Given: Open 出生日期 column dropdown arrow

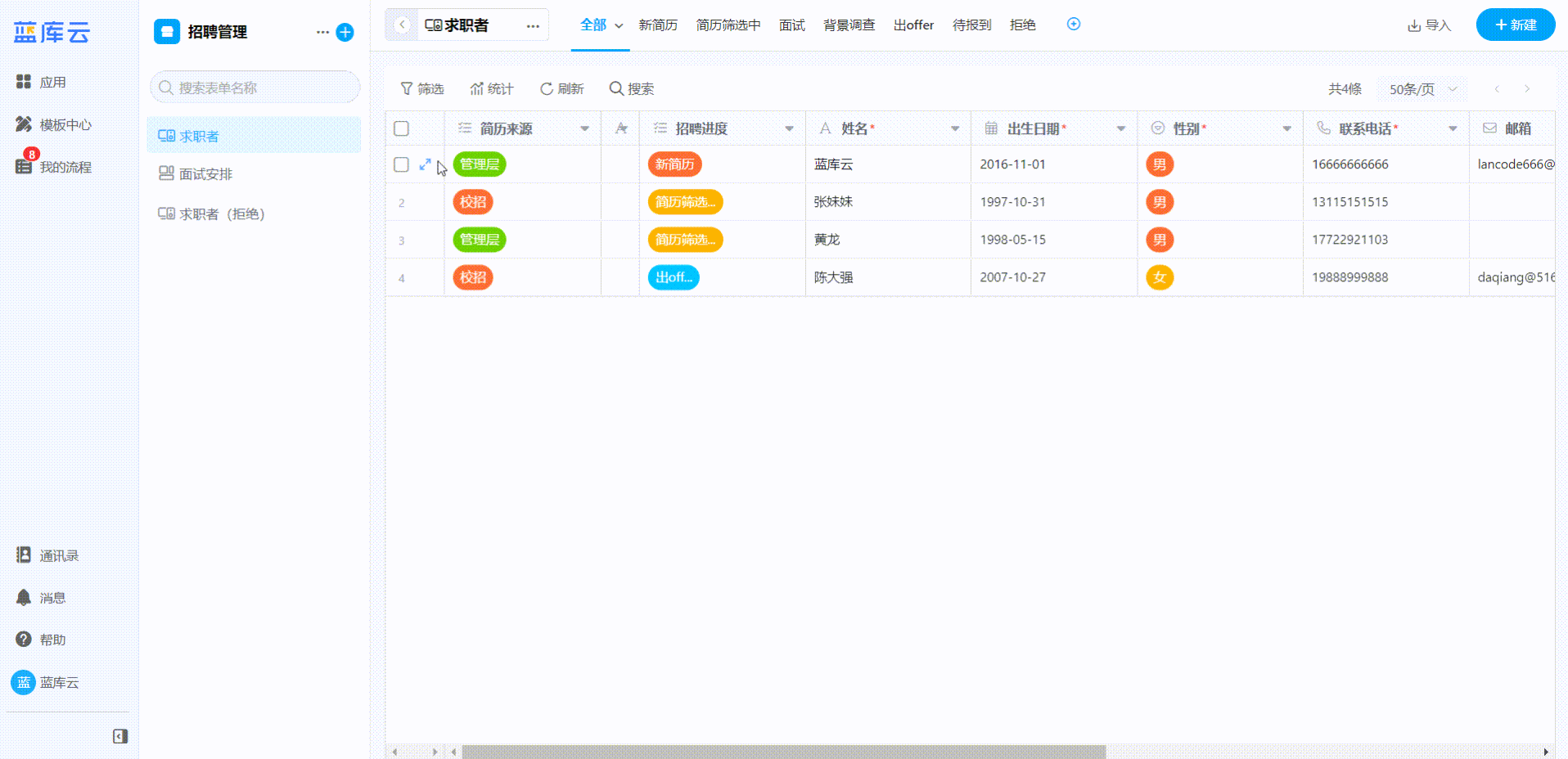Looking at the screenshot, I should (1121, 128).
